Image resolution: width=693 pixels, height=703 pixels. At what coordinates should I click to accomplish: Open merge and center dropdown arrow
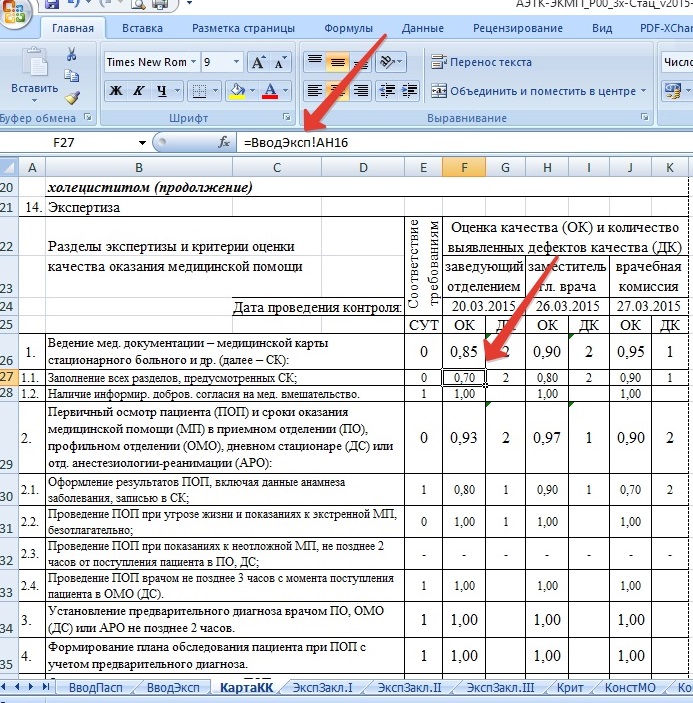[x=644, y=91]
